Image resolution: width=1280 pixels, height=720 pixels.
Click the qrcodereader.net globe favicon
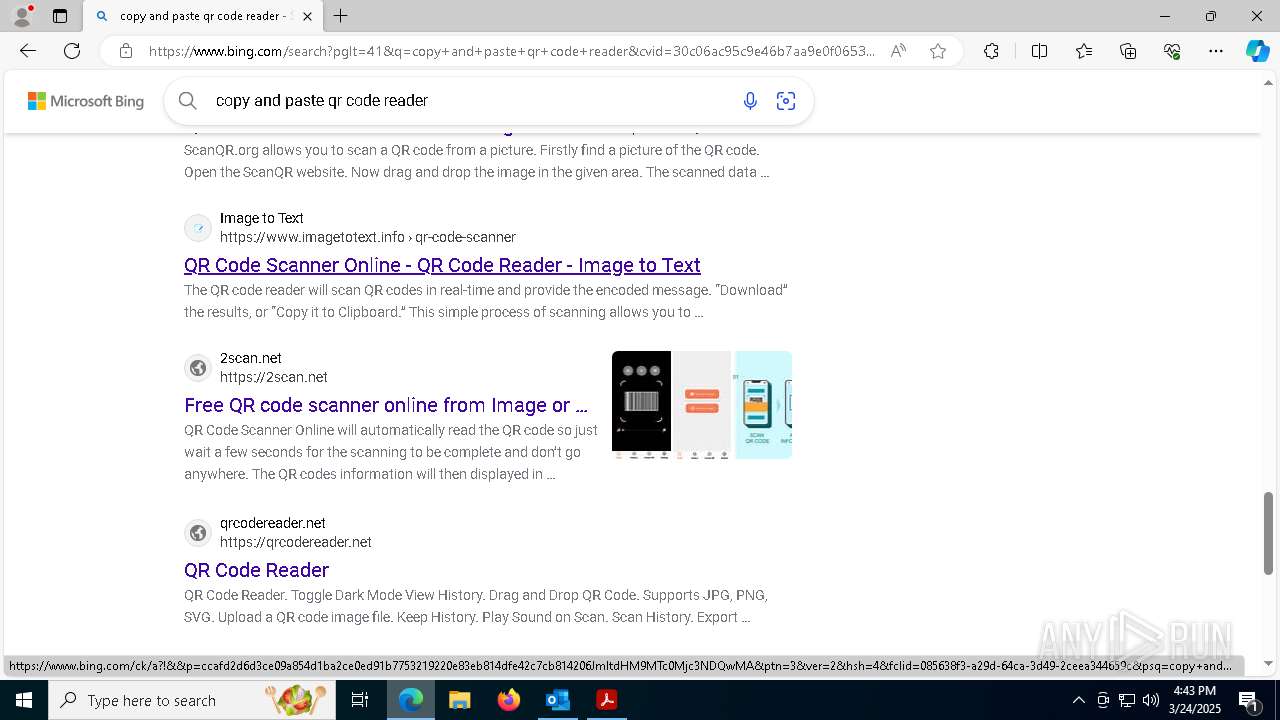point(198,533)
